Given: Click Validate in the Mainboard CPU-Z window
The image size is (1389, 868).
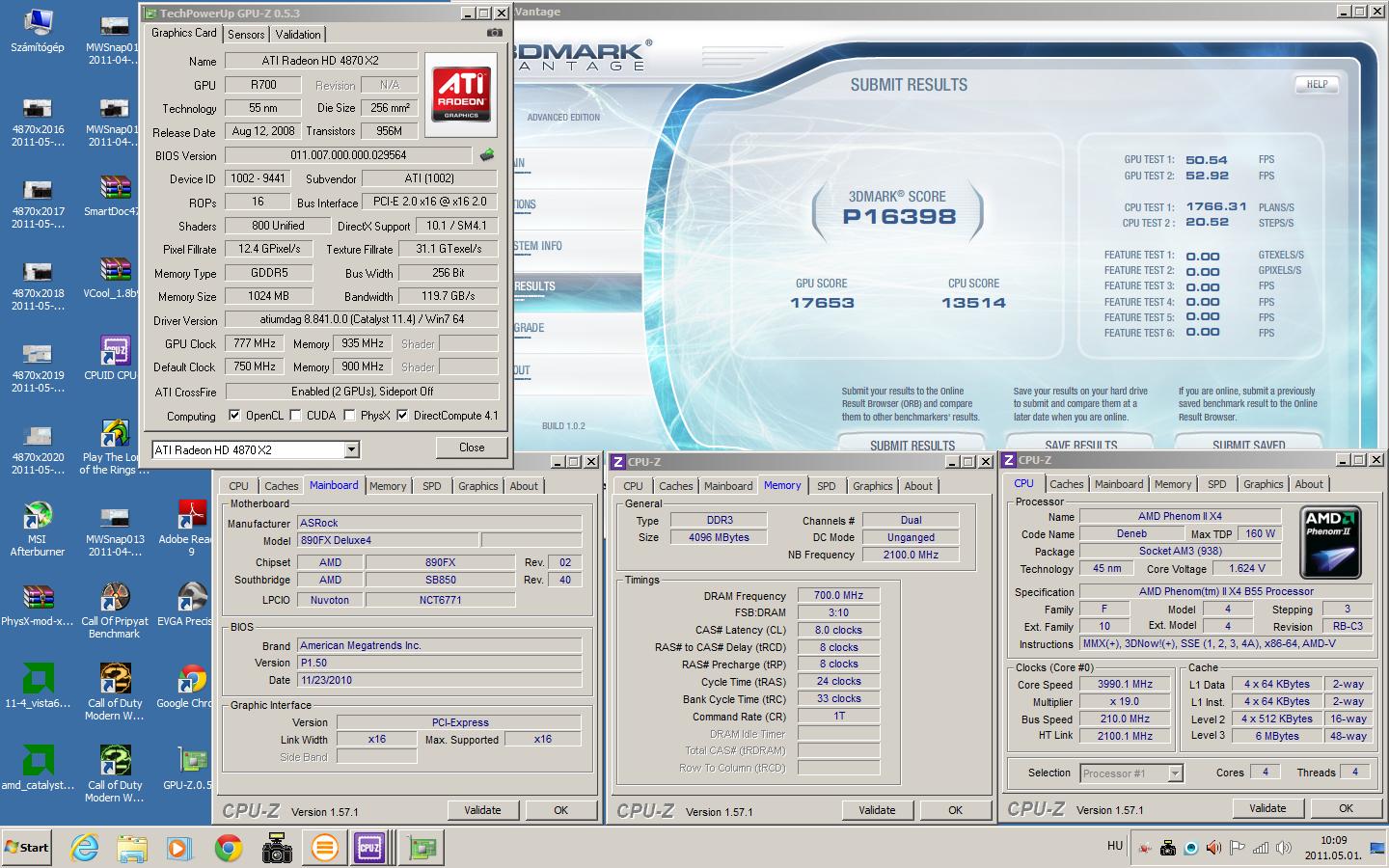Looking at the screenshot, I should 482,810.
